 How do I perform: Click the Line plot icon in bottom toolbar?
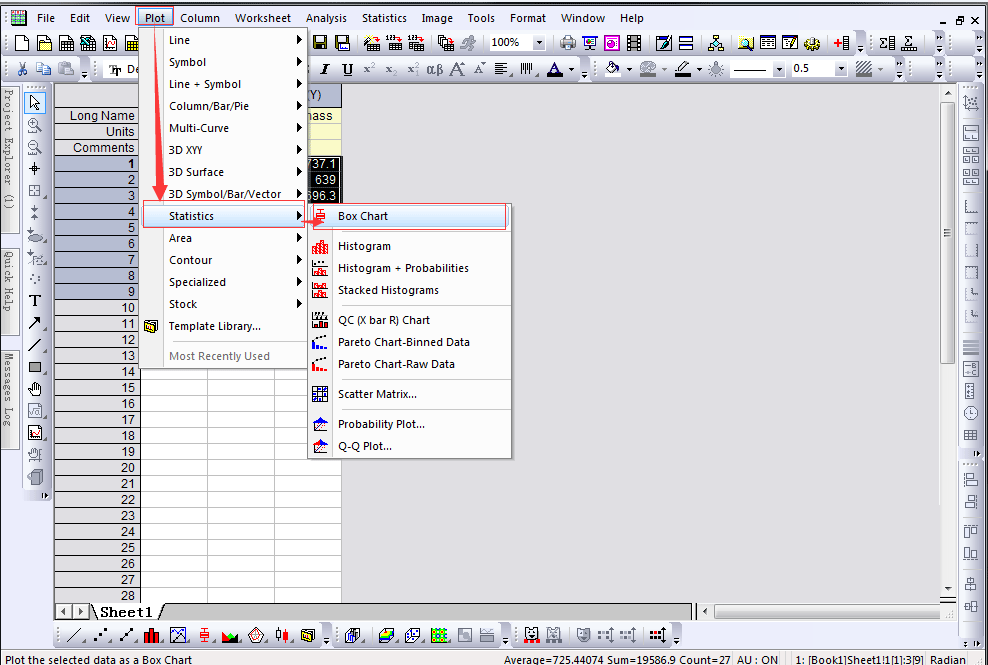click(x=73, y=635)
